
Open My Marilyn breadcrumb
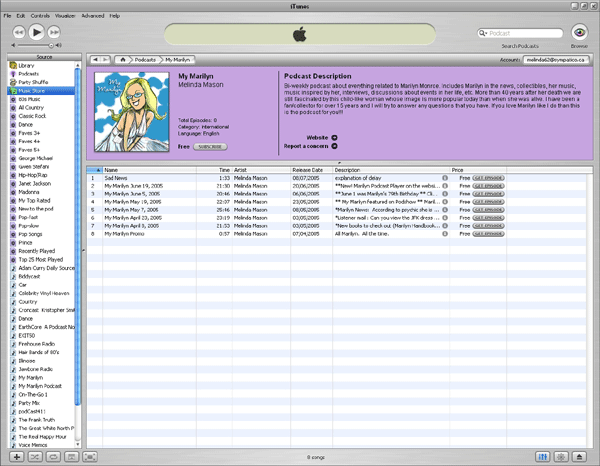click(x=178, y=60)
